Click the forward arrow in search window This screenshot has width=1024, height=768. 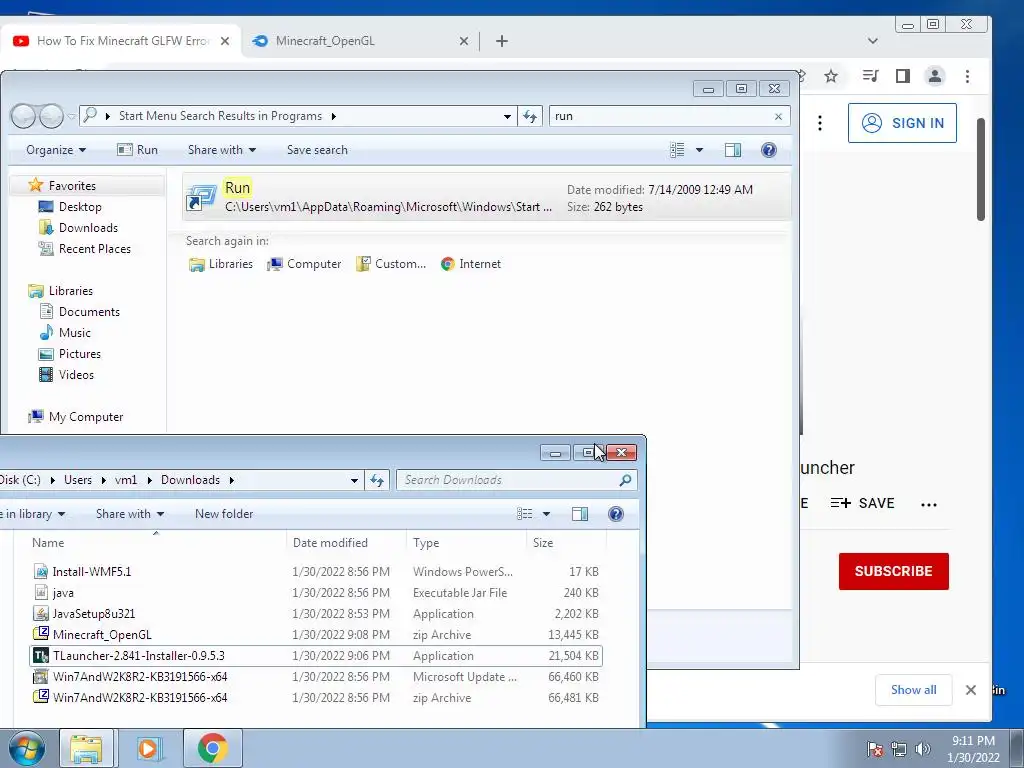pos(51,116)
